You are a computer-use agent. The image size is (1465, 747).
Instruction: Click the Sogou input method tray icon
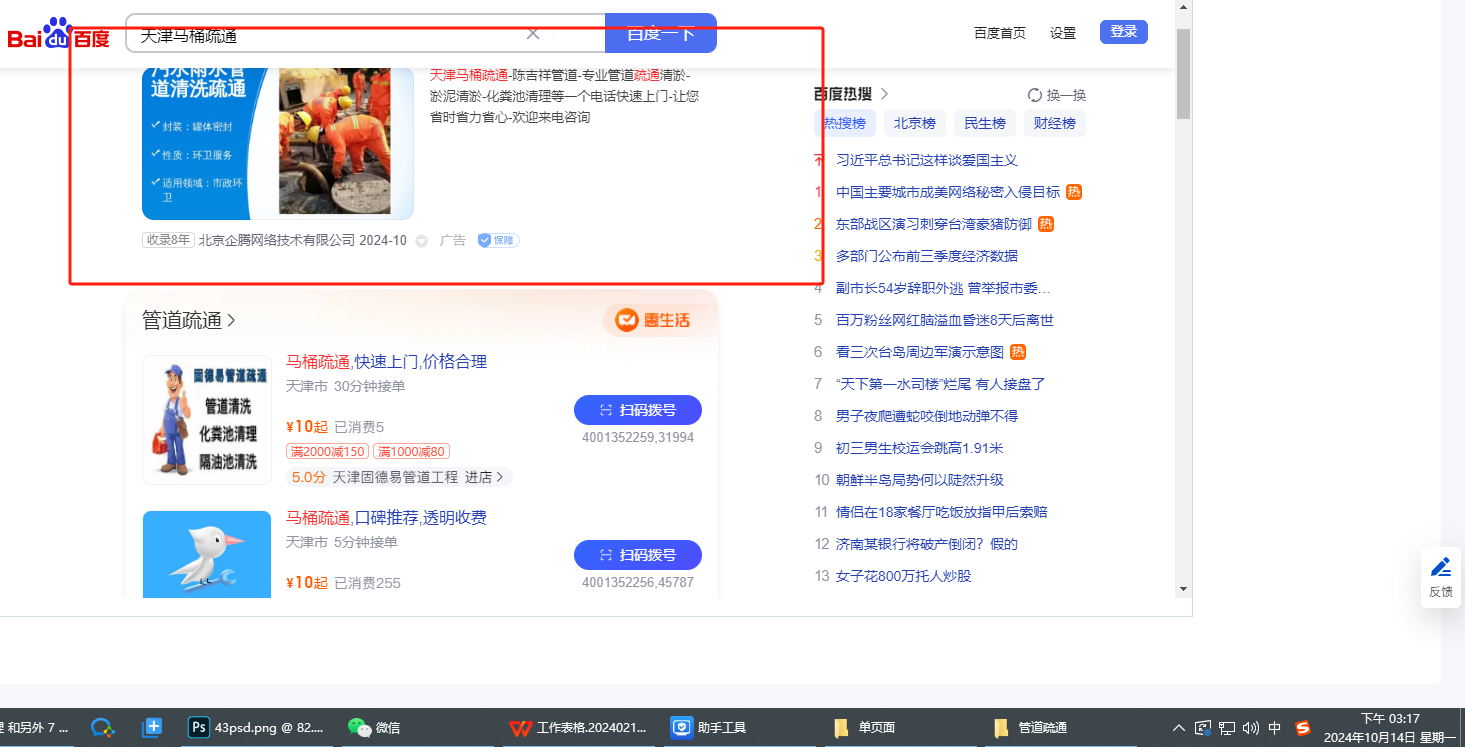click(1302, 728)
